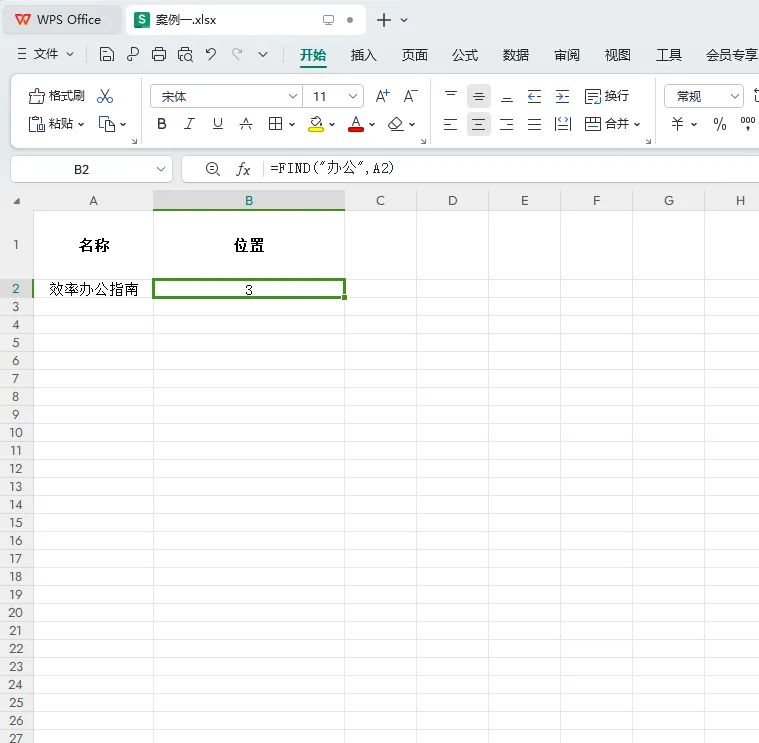Click the thousands separator icon
The image size is (759, 743).
[748, 123]
